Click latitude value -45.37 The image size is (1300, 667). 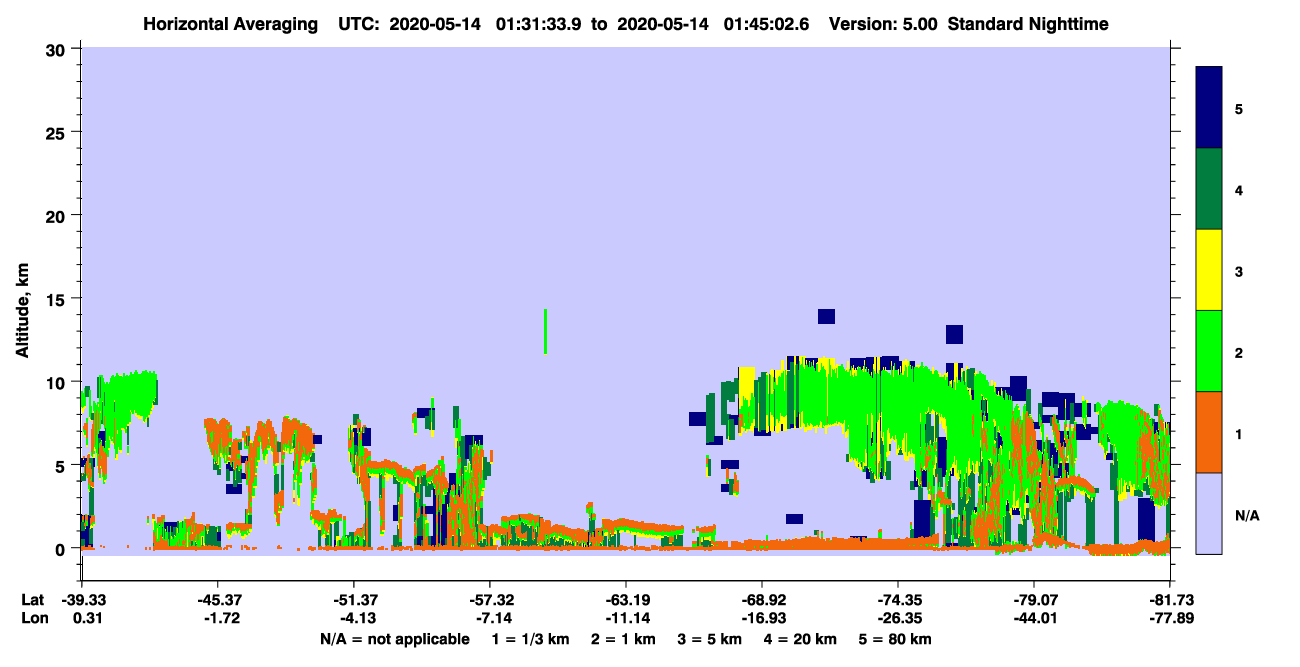point(218,600)
